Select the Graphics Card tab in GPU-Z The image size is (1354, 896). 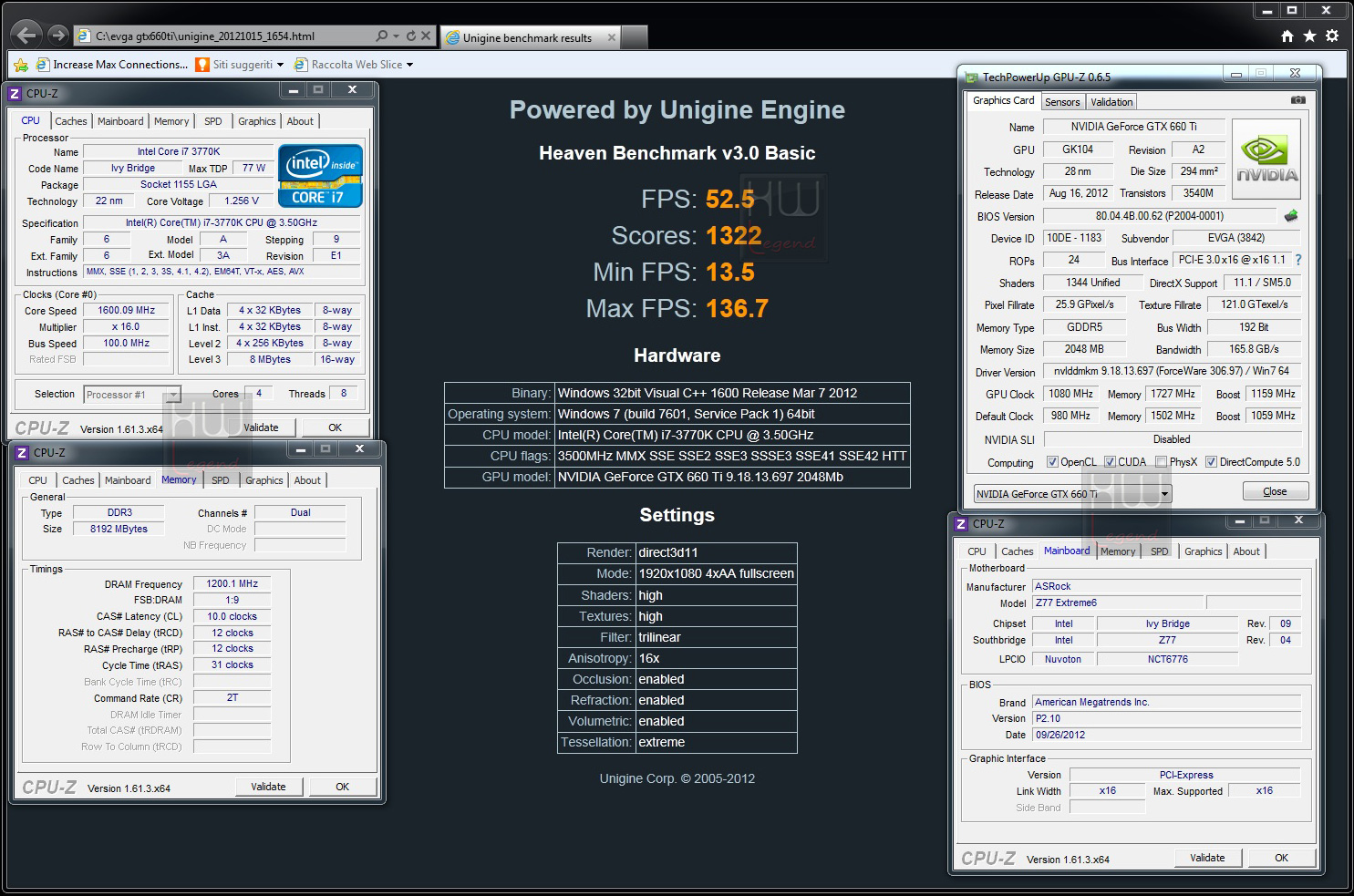coord(1004,100)
